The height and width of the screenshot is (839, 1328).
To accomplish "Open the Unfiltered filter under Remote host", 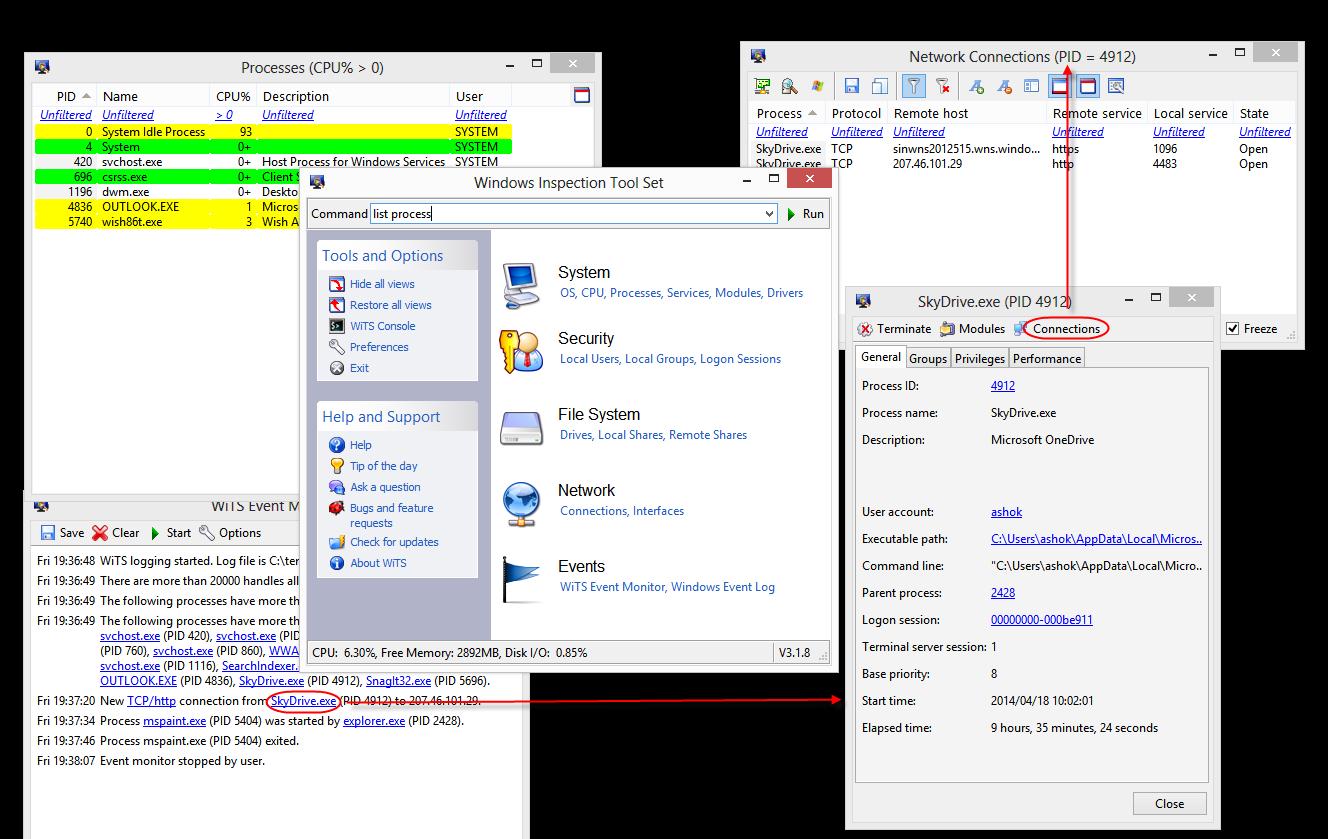I will tap(918, 132).
